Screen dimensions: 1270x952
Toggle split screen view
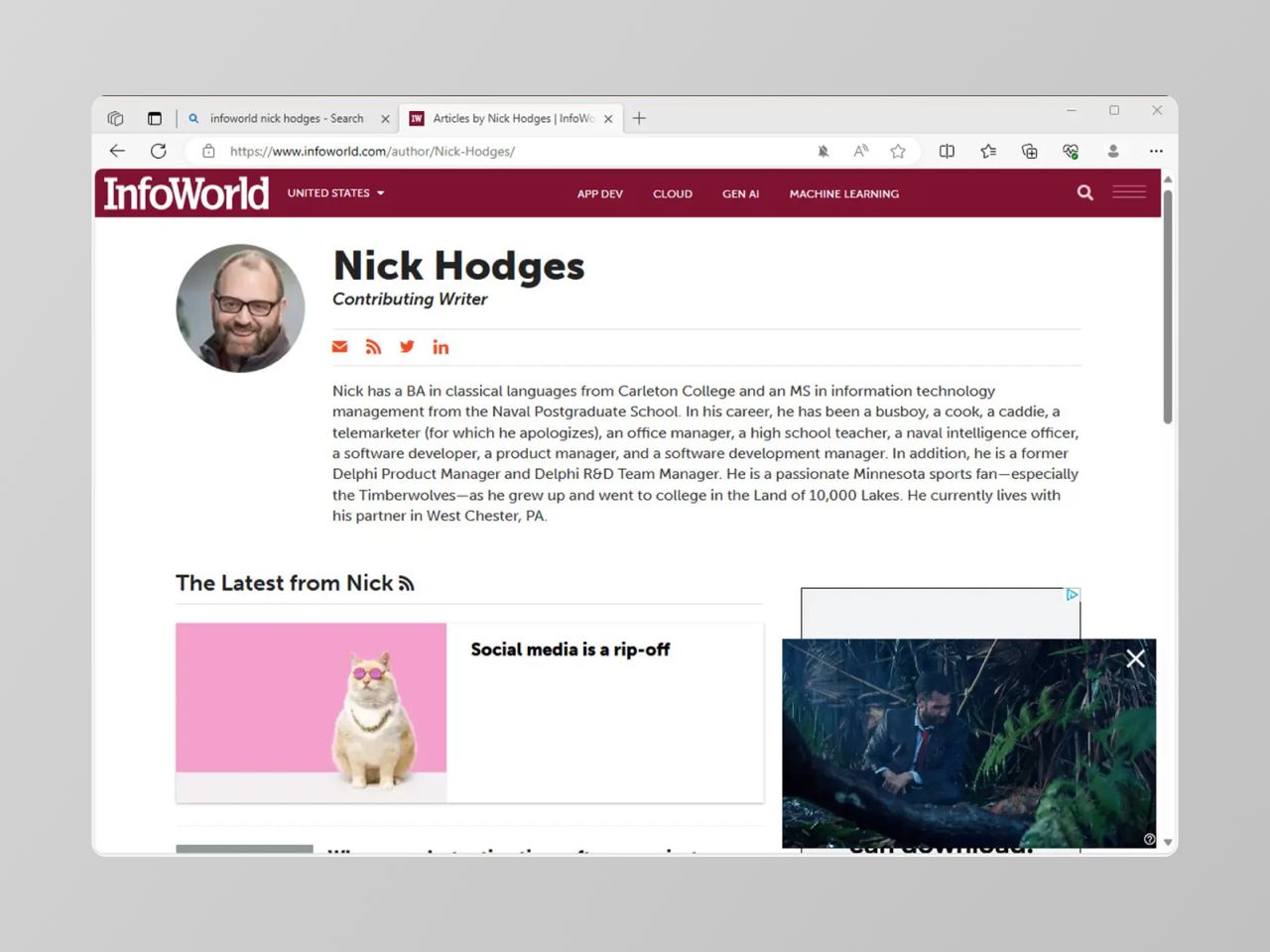[x=947, y=151]
